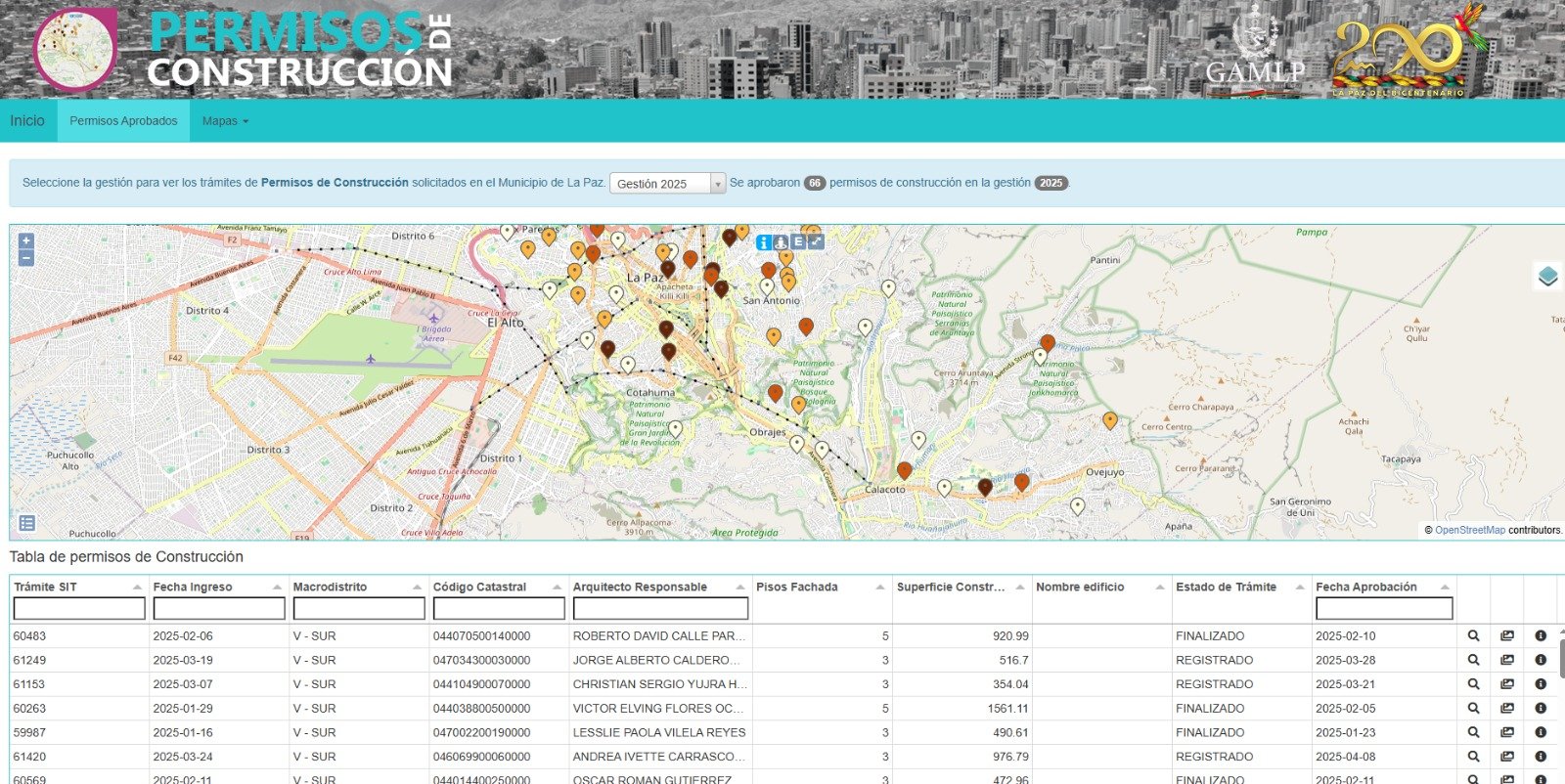Open the OpenStreetMap attribution link
This screenshot has width=1565, height=784.
click(1469, 530)
